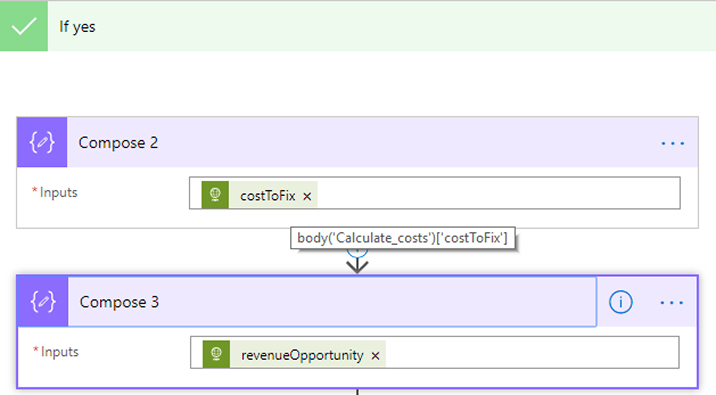Collapse the Compose 3 card via its title
Viewport: 716px width, 395px height.
coord(119,302)
